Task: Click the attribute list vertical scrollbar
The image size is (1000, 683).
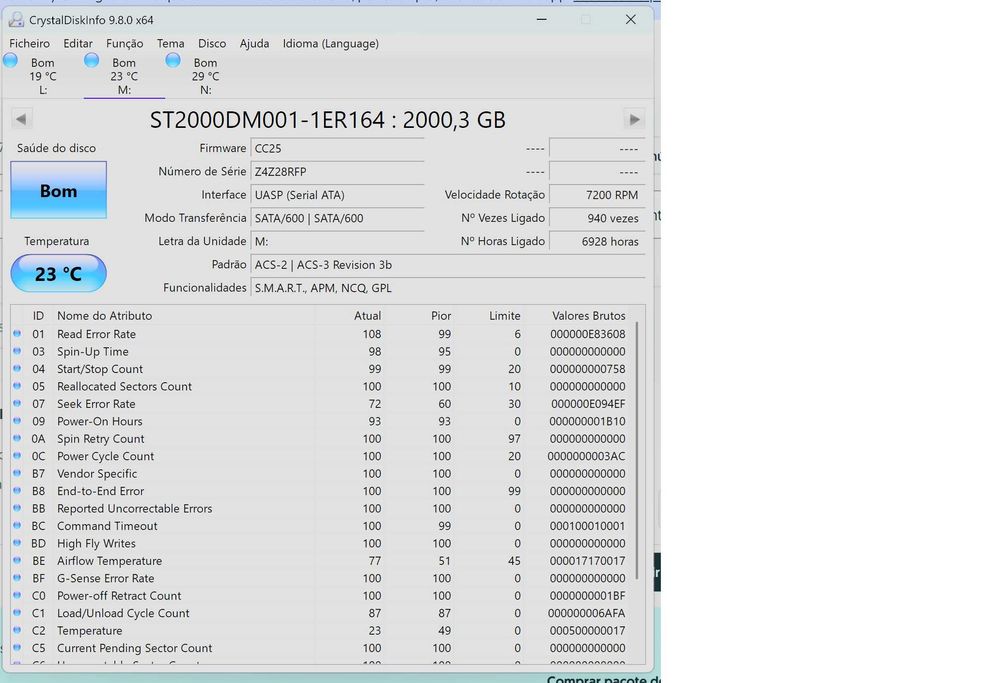Action: tap(637, 451)
